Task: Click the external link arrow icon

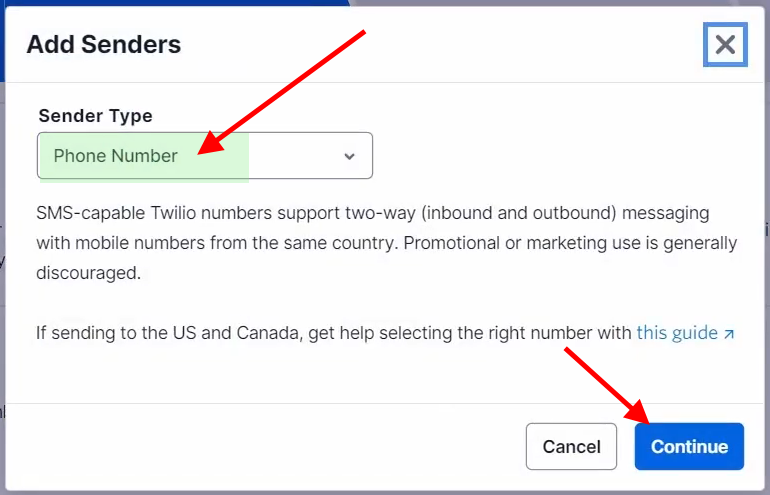Action: 729,334
